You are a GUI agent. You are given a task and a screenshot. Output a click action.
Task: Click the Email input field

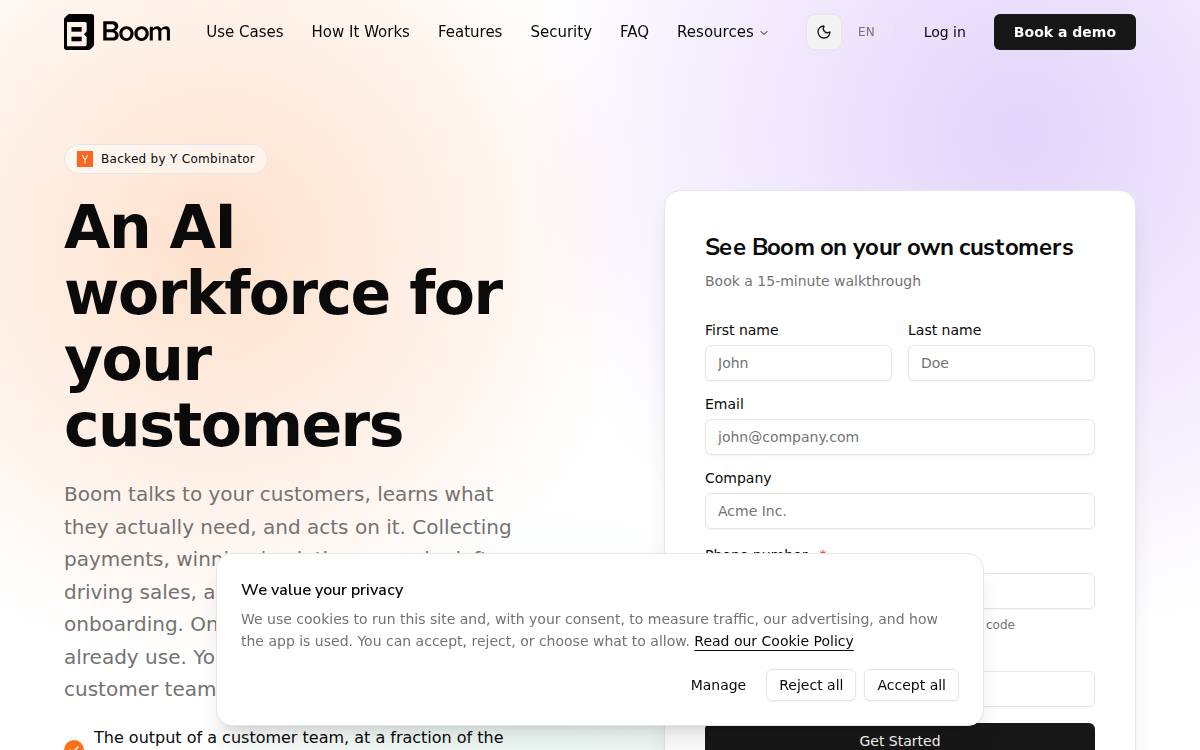(x=900, y=437)
